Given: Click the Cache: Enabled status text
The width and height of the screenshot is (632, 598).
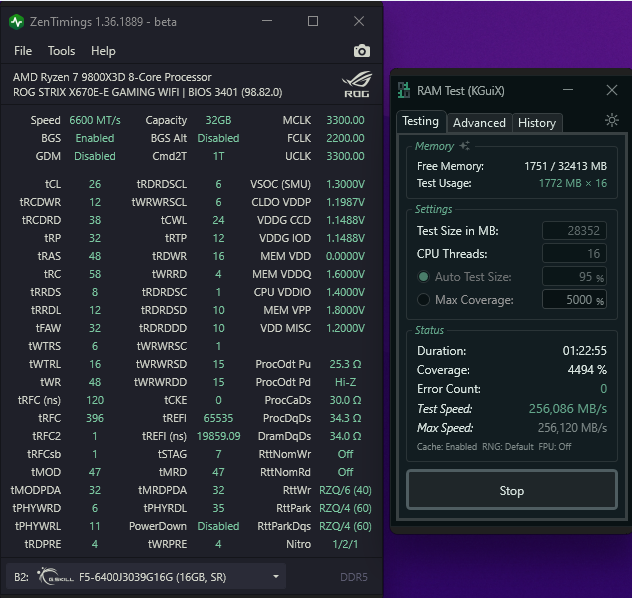Looking at the screenshot, I should tap(447, 446).
